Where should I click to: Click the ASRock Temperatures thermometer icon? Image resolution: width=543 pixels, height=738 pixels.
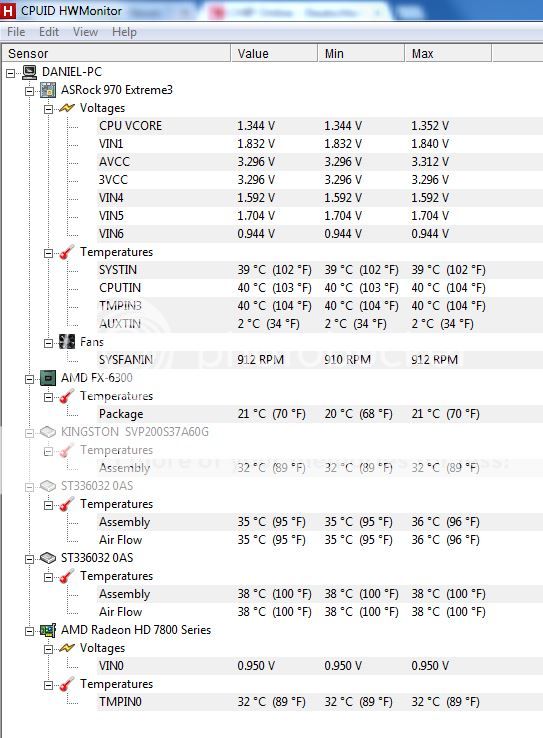(67, 252)
